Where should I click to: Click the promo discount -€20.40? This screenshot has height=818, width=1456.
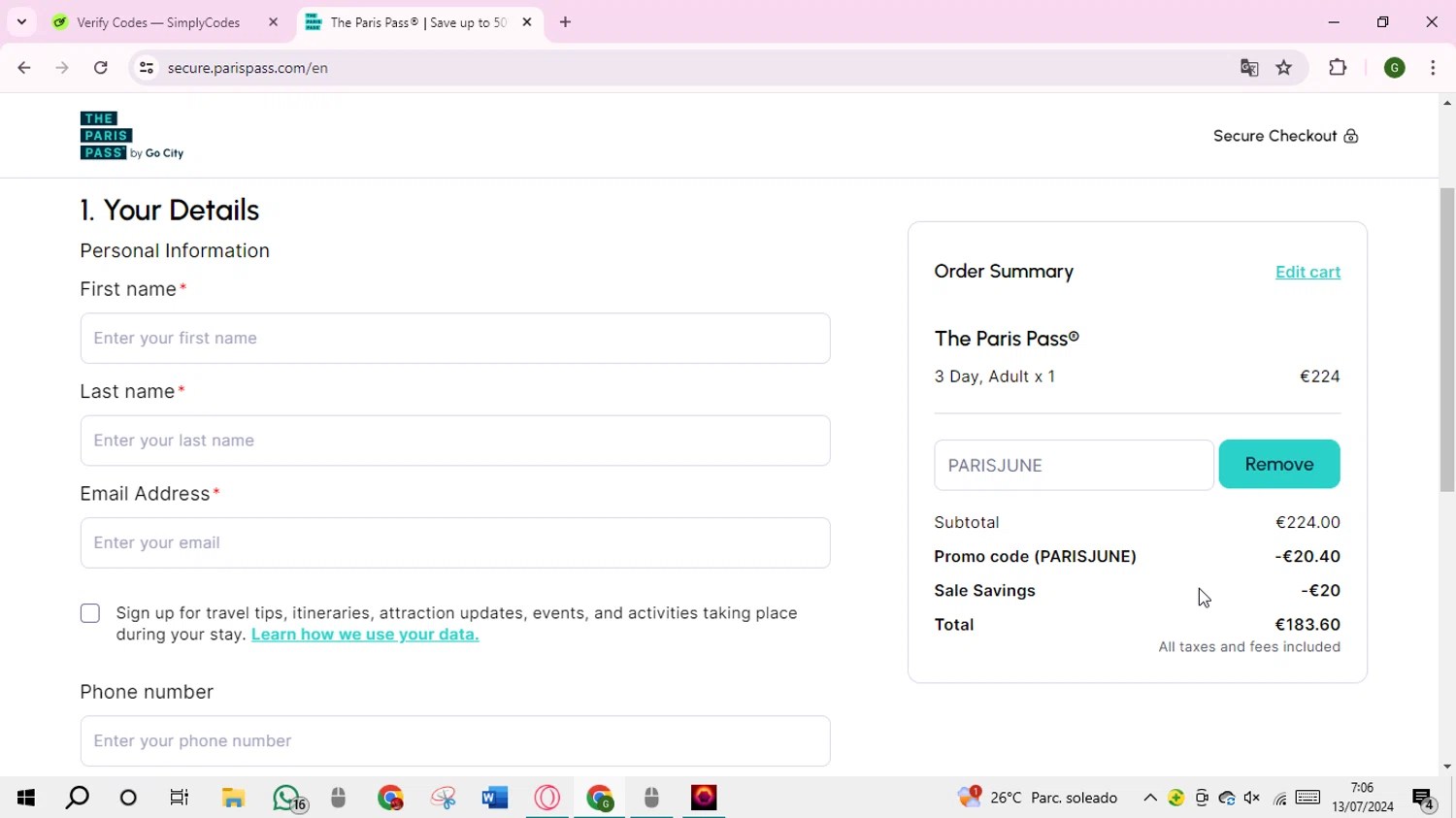click(1307, 557)
